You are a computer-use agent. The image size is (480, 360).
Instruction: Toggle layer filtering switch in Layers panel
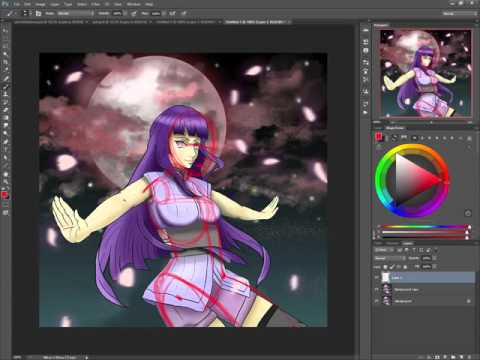436,250
